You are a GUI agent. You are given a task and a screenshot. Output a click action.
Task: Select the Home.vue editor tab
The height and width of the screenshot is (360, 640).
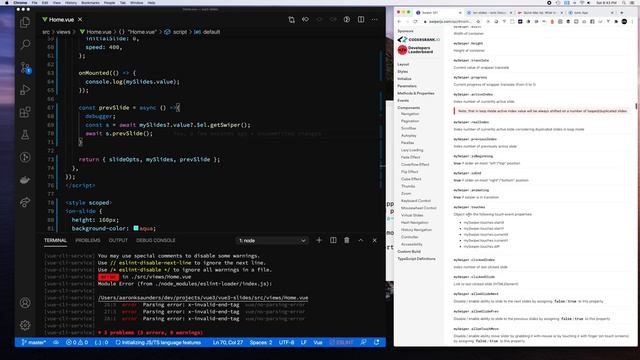pos(61,20)
